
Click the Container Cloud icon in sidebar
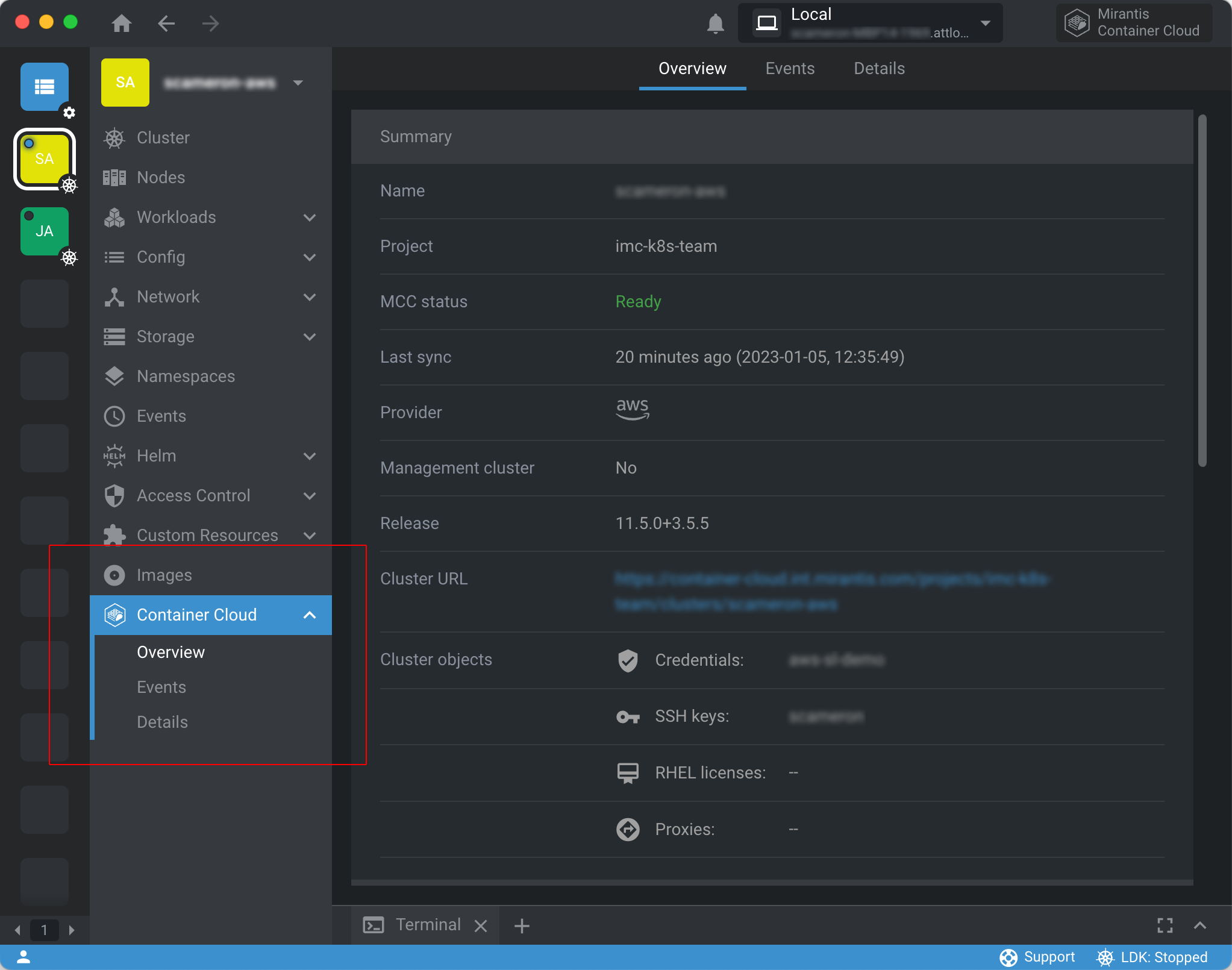(113, 615)
